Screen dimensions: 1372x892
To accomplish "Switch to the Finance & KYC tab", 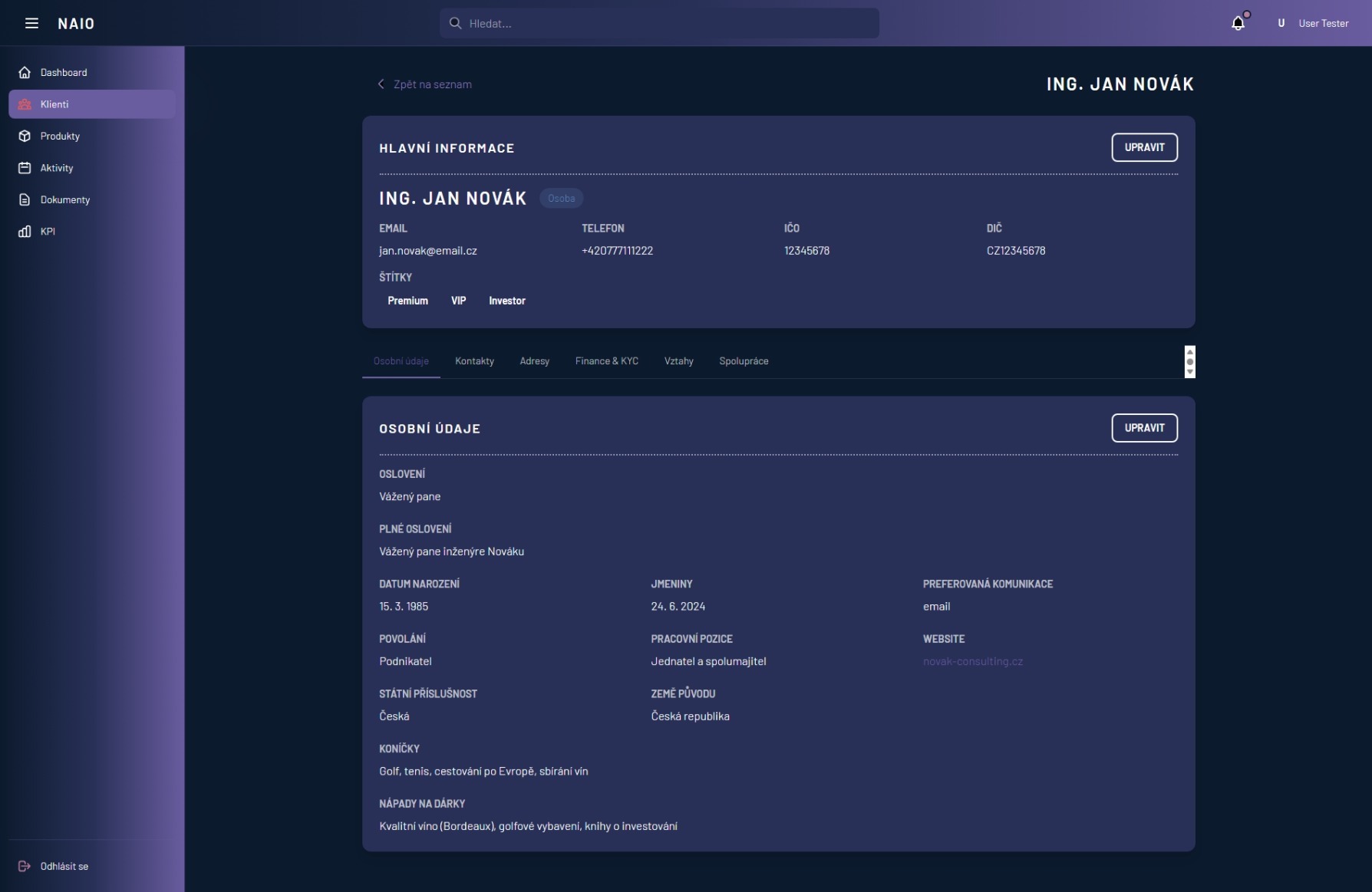I will pos(606,361).
